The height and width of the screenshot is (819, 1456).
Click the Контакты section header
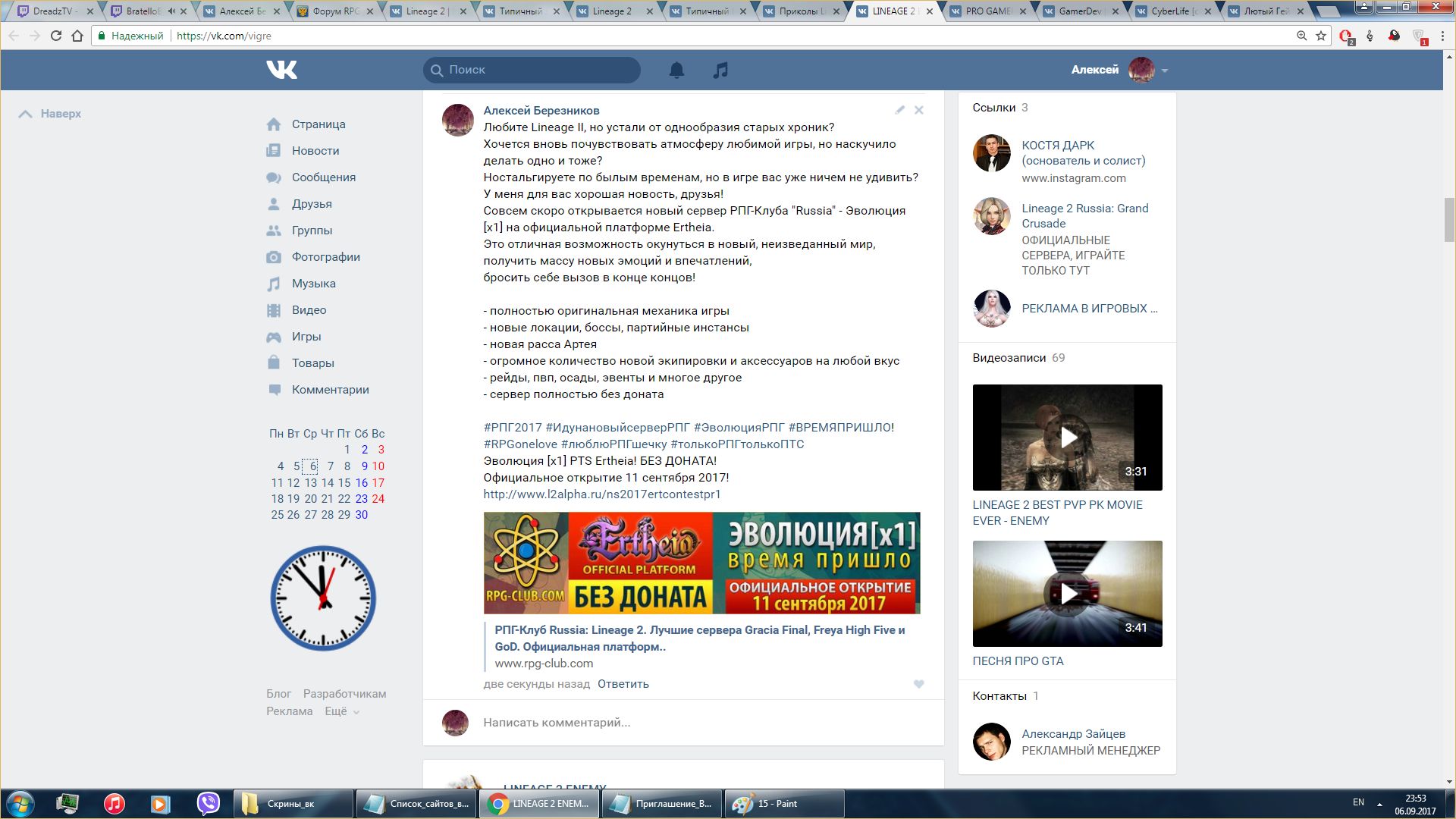(x=999, y=696)
